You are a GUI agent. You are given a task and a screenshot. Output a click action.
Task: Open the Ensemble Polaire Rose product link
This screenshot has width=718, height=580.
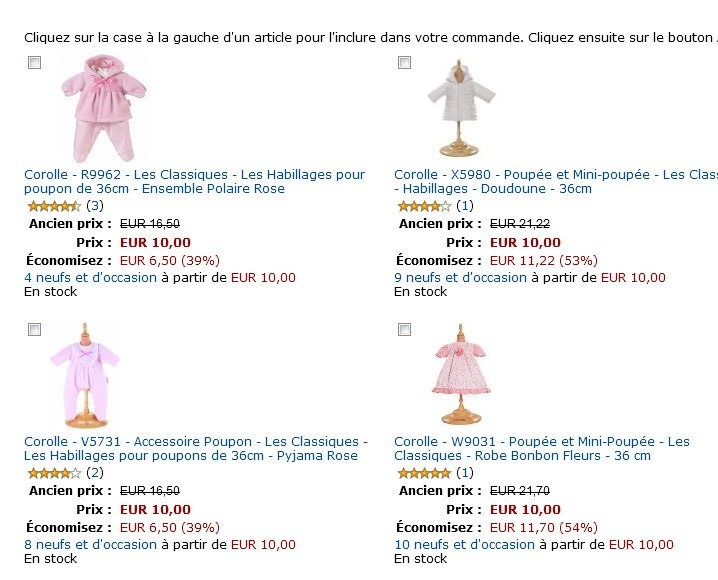(194, 181)
